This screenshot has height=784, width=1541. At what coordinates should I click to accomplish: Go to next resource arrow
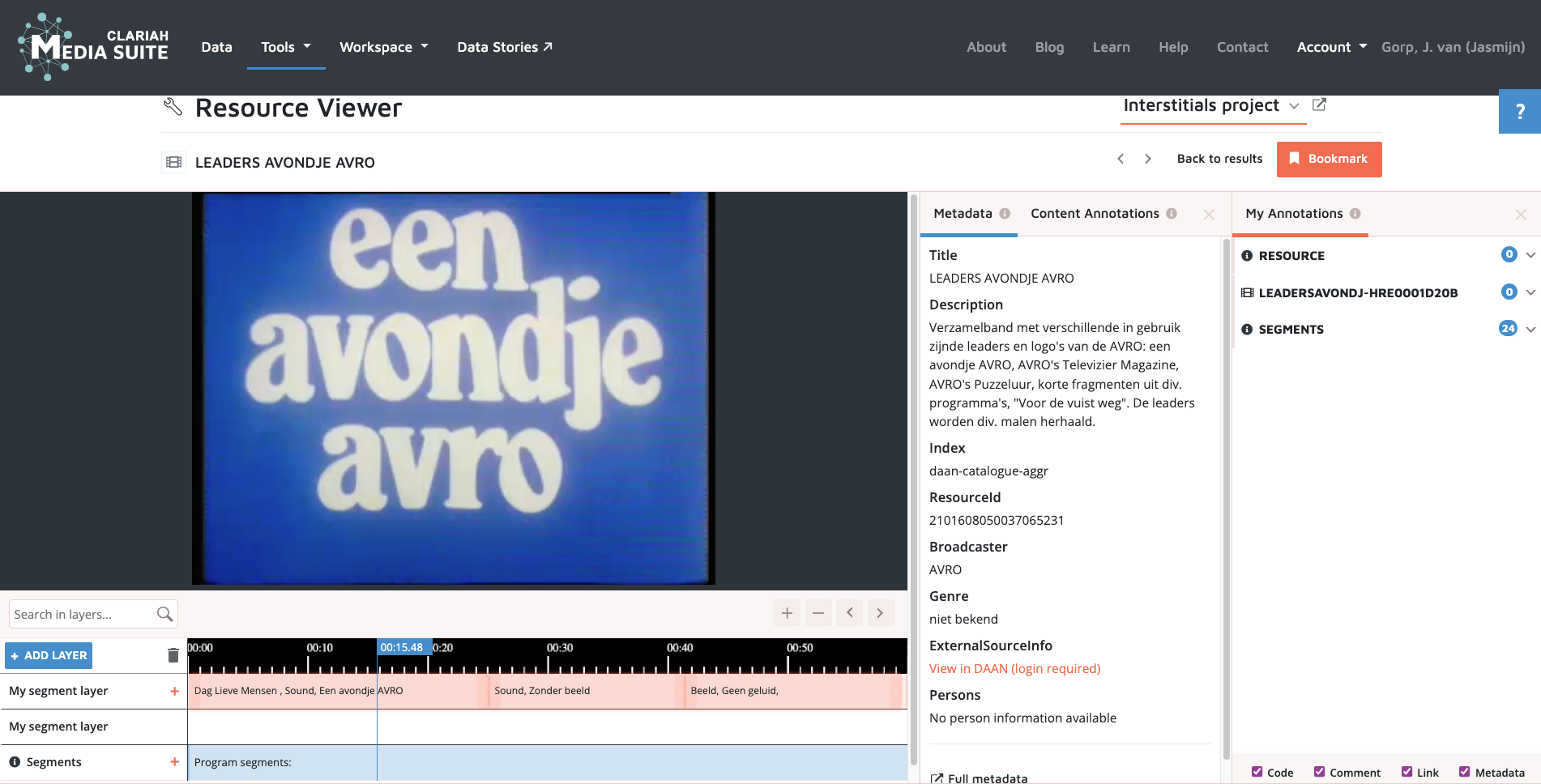[1148, 159]
